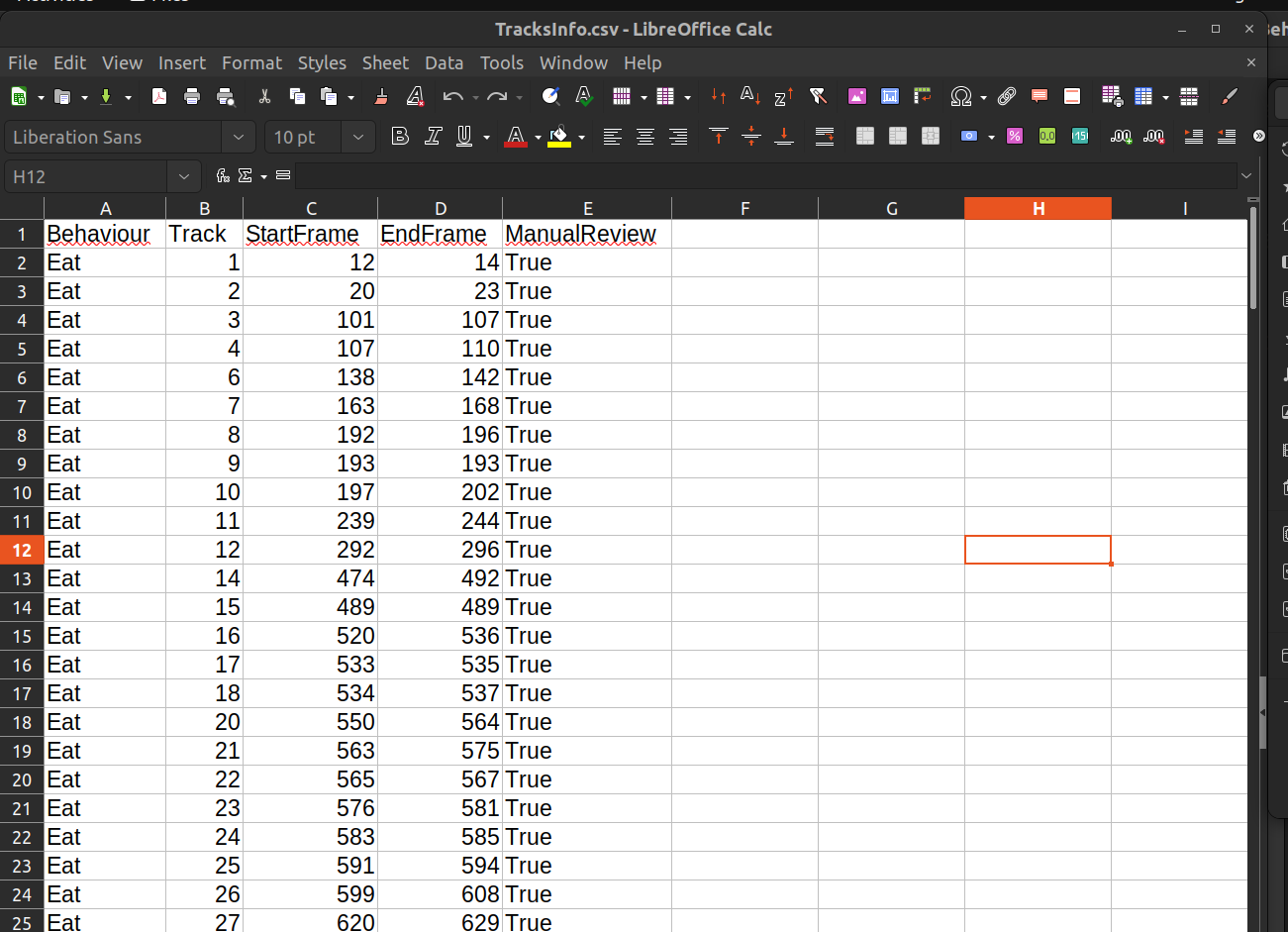Insert or edit pivot table
This screenshot has width=1288, height=932.
point(923,96)
